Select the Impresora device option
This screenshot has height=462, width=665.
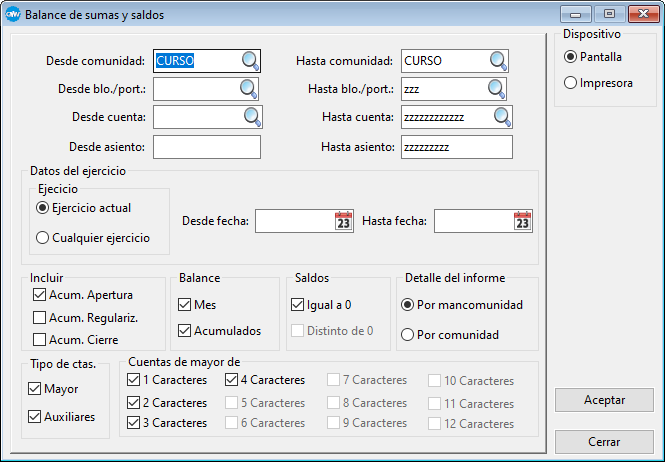pos(571,83)
